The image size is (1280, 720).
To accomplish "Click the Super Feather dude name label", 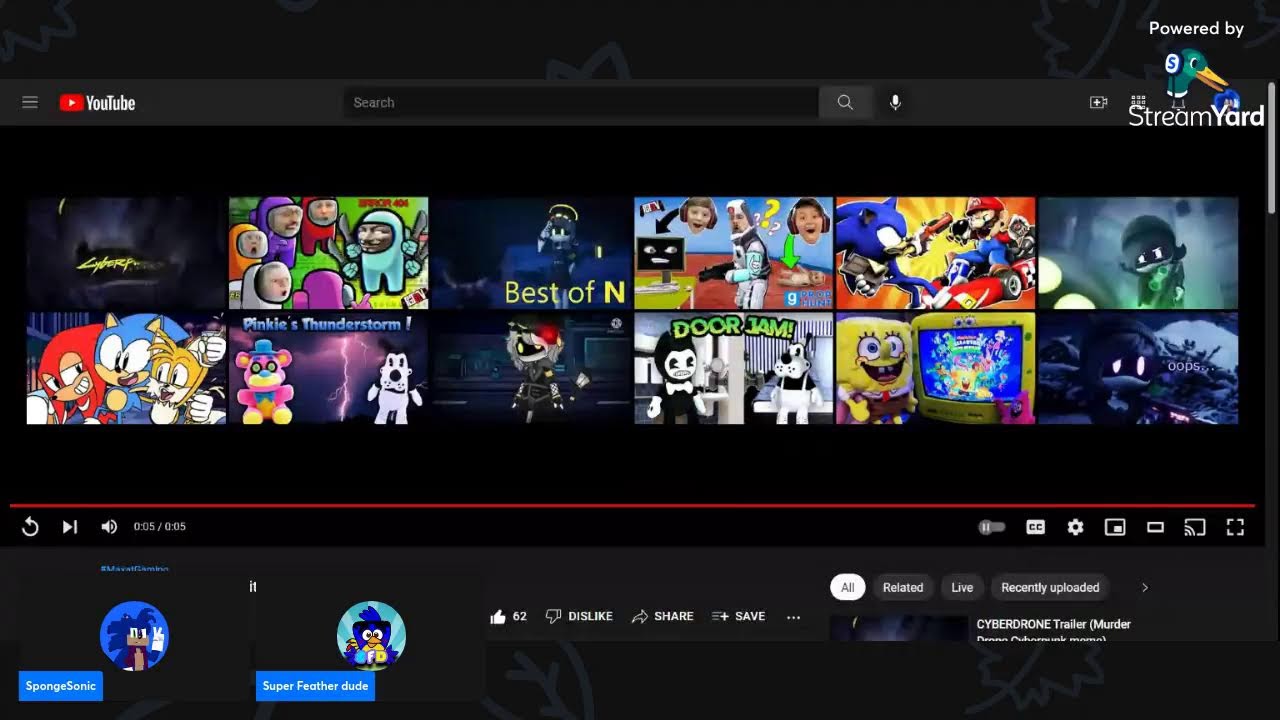I will [x=315, y=686].
